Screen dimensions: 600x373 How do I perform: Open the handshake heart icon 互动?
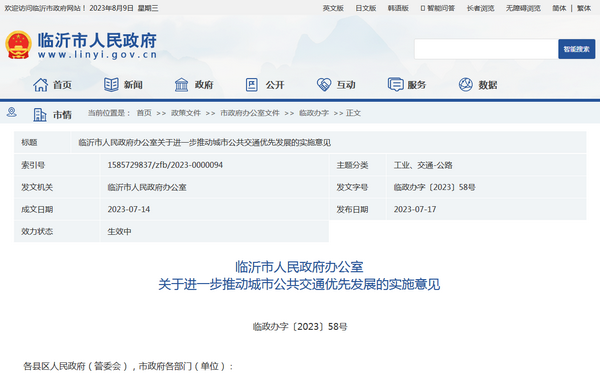(x=324, y=85)
